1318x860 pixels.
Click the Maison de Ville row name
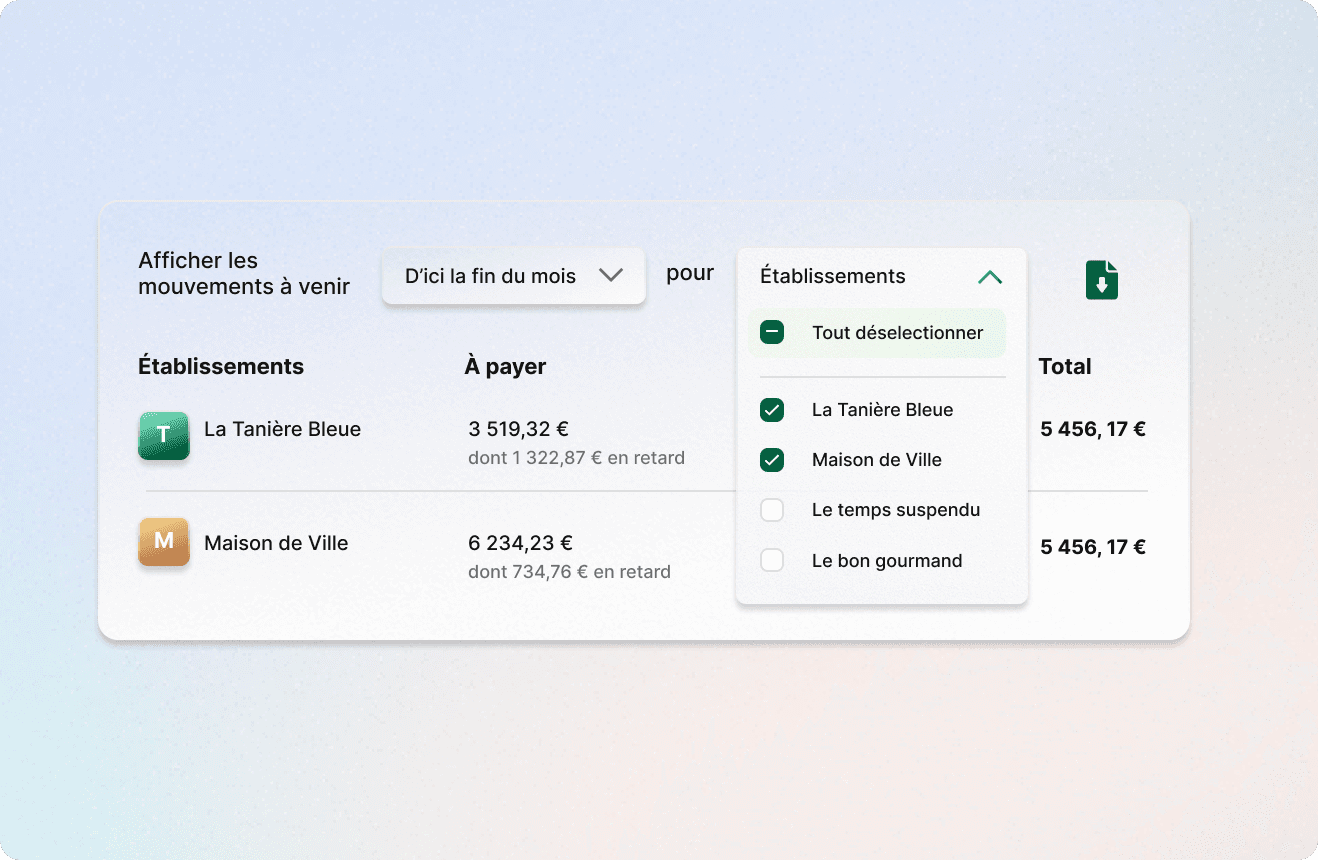point(276,542)
